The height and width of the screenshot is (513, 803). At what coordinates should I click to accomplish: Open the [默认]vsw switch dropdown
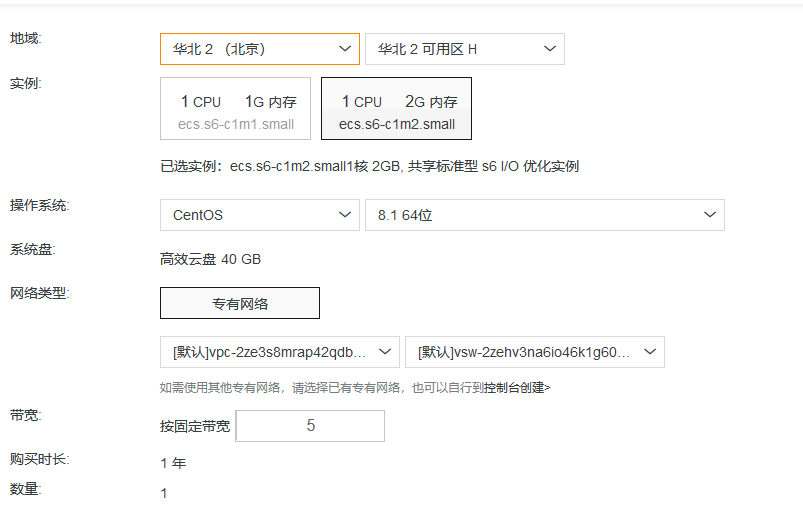coord(534,352)
